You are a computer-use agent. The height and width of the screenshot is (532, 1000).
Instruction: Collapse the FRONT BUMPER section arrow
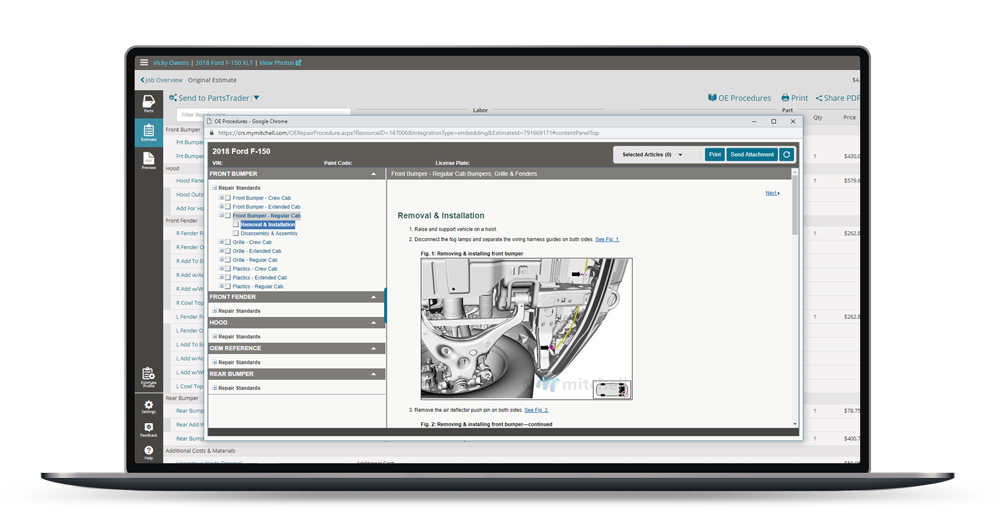374,174
